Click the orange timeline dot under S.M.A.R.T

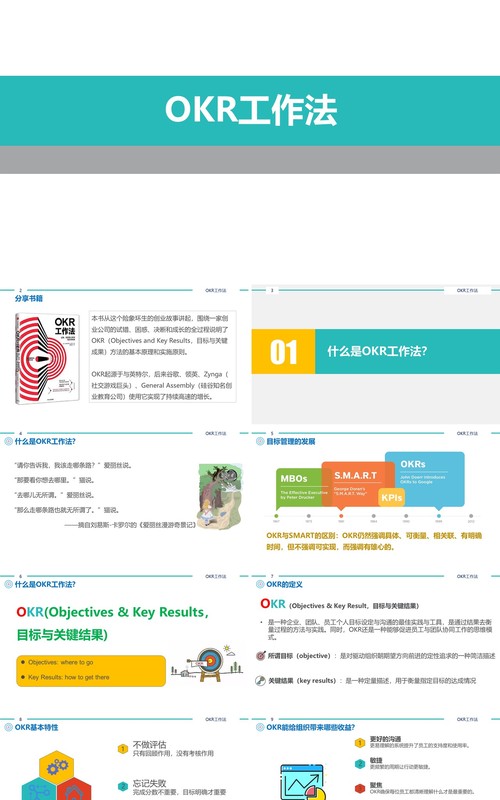tap(341, 516)
